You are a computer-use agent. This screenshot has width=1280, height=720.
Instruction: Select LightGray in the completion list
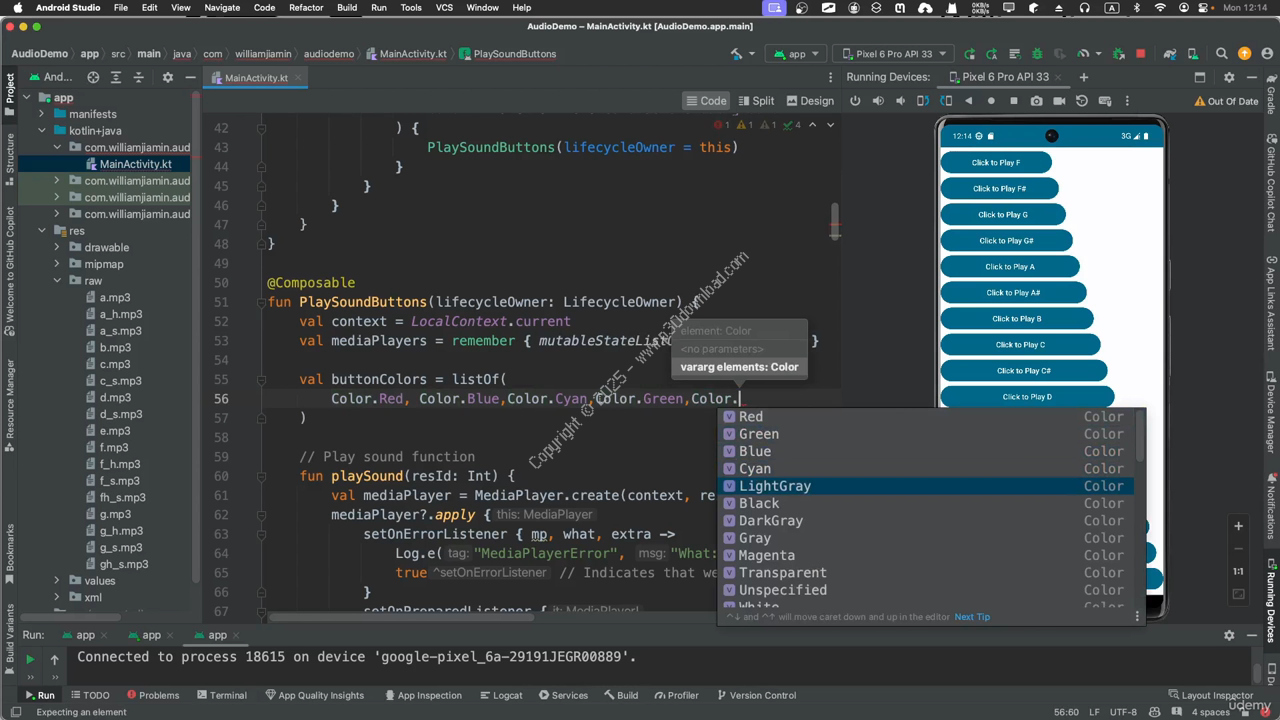click(x=928, y=486)
